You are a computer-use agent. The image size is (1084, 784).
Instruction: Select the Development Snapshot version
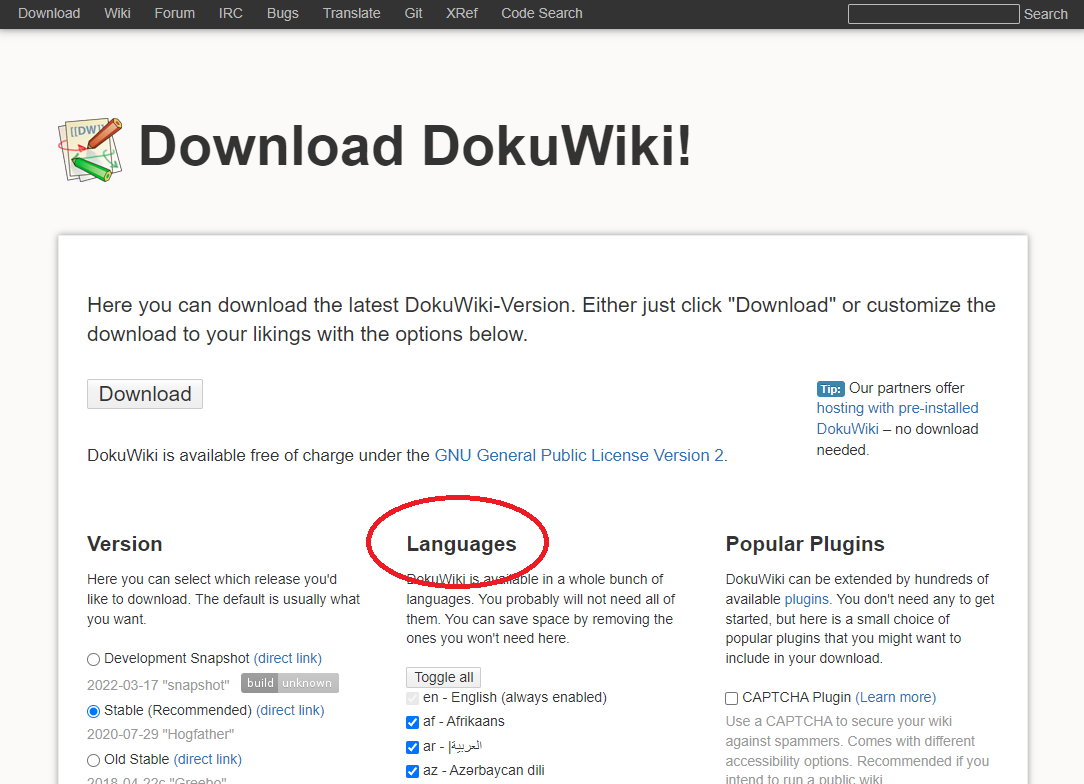[93, 658]
